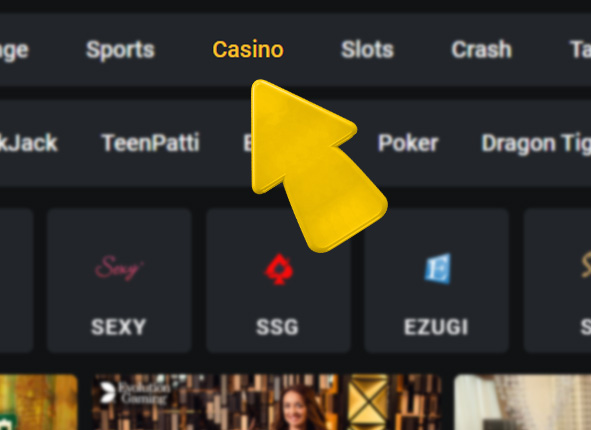The height and width of the screenshot is (430, 591).
Task: Open the EZUGI provider card label
Action: [x=436, y=327]
